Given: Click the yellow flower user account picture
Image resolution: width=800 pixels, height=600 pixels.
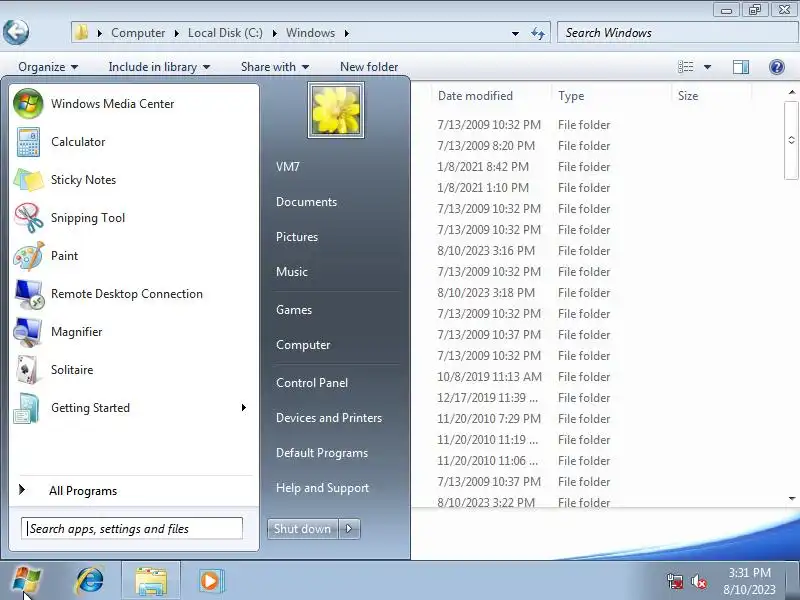Looking at the screenshot, I should pyautogui.click(x=336, y=110).
